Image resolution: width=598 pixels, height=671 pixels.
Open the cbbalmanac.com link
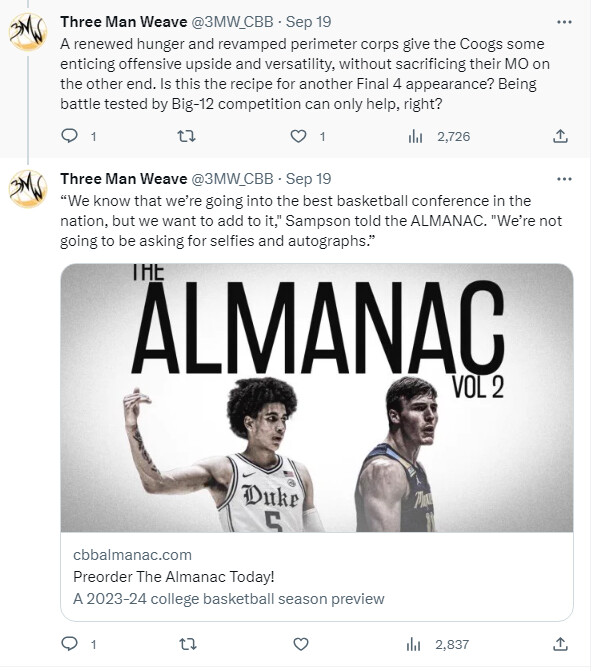pyautogui.click(x=132, y=555)
